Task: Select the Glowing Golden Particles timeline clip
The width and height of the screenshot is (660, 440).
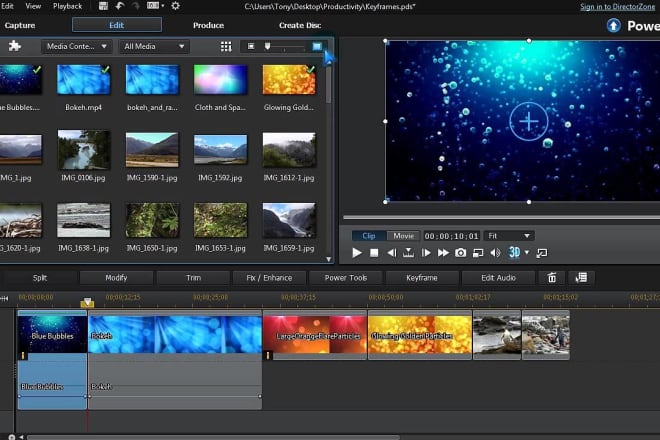Action: coord(420,335)
